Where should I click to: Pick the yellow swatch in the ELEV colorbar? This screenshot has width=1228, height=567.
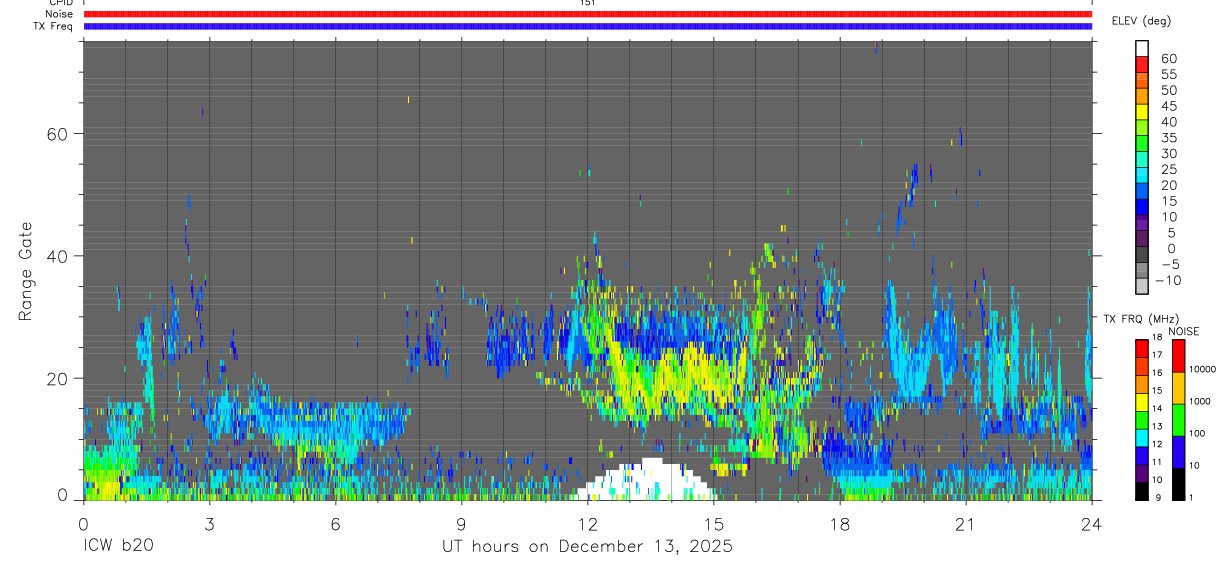(x=1142, y=111)
